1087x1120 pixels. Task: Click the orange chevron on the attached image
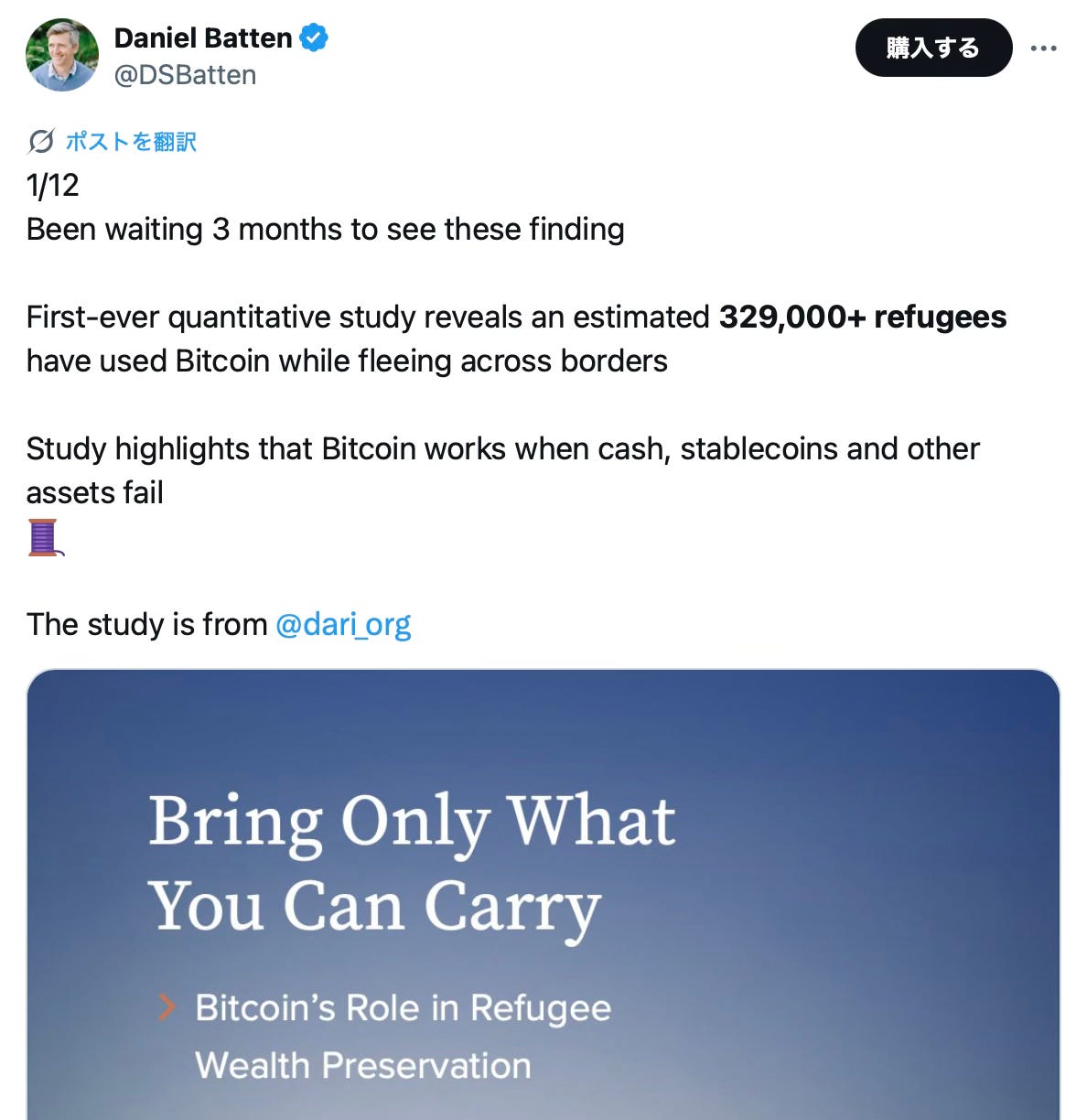pos(167,1007)
